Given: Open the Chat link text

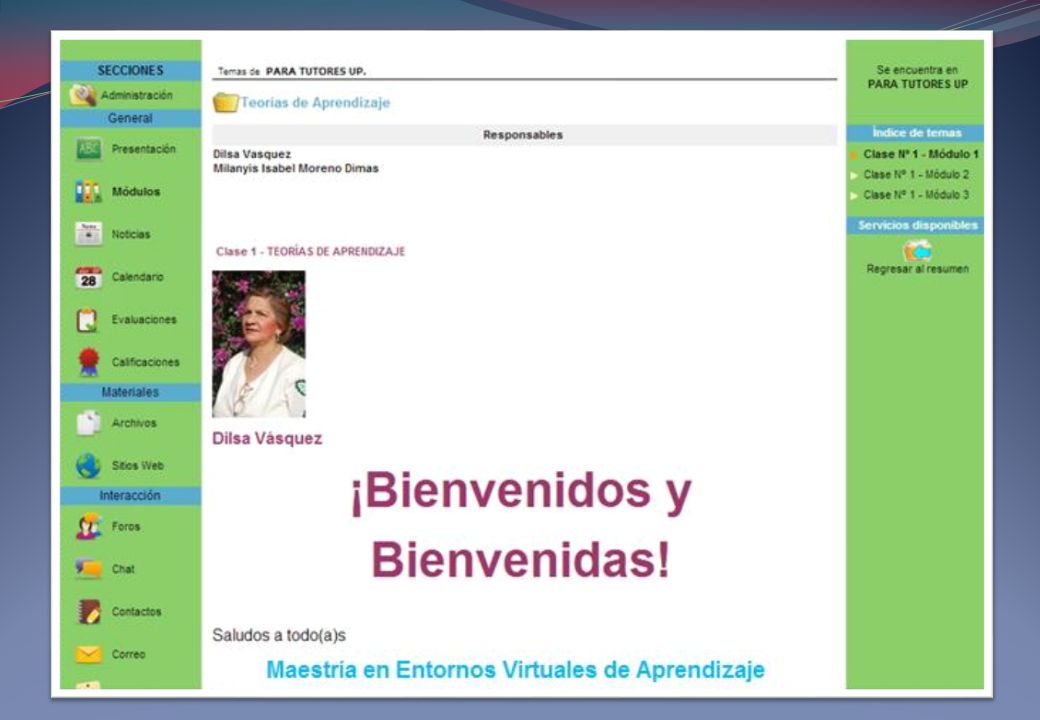Looking at the screenshot, I should click(x=123, y=569).
